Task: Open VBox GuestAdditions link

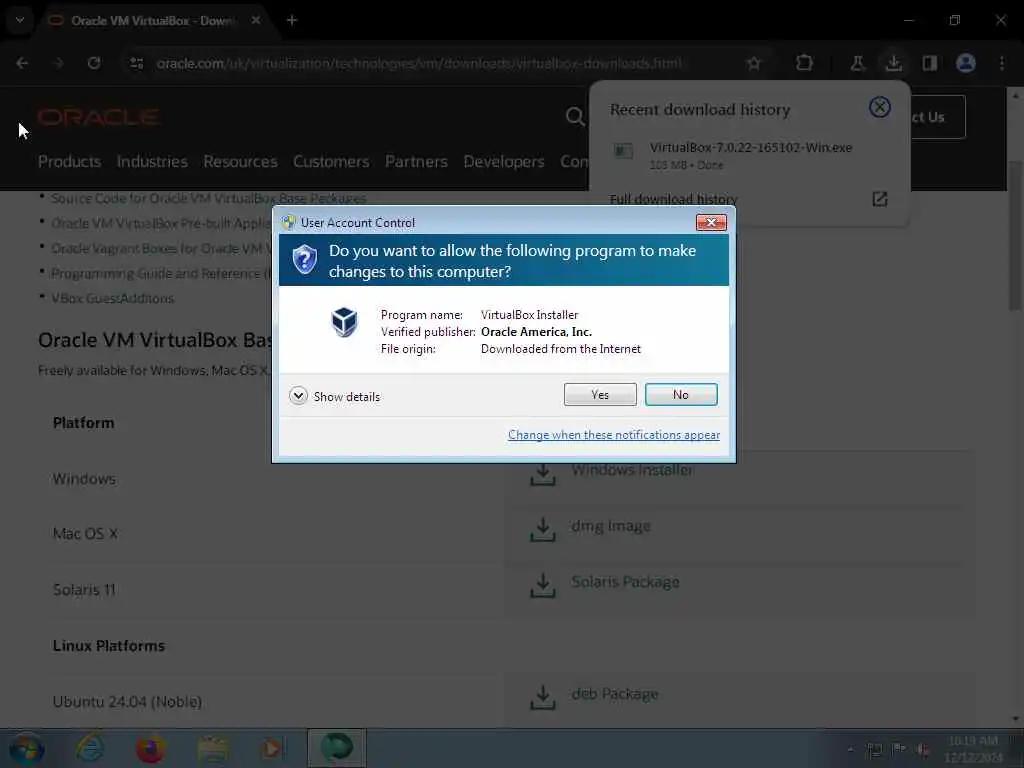Action: (x=112, y=298)
